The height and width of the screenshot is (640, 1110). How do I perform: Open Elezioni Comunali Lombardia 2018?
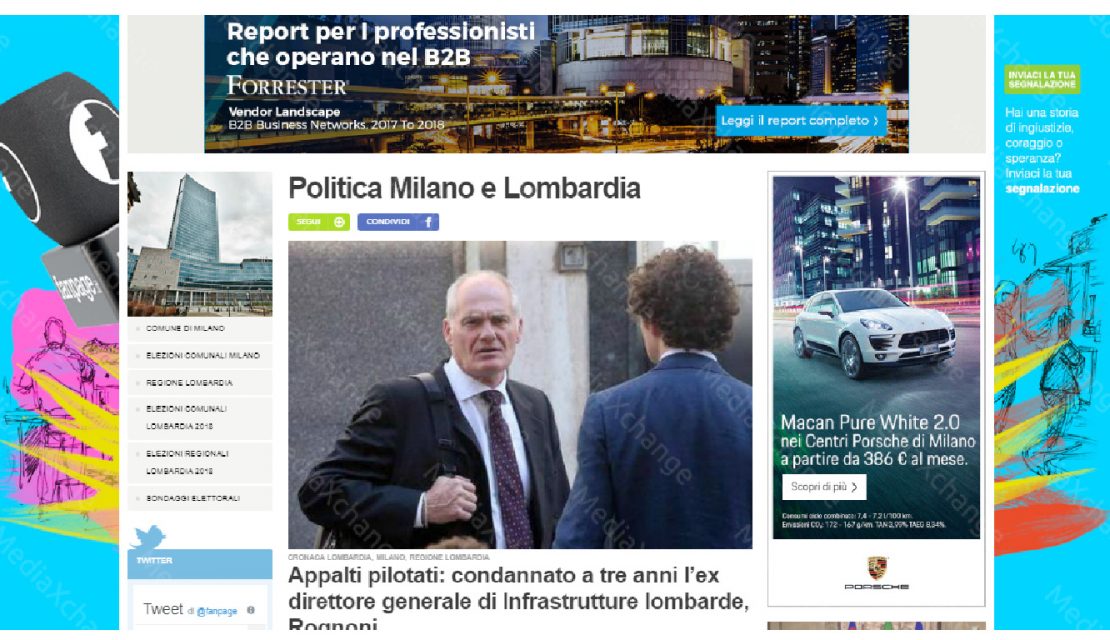click(x=200, y=418)
